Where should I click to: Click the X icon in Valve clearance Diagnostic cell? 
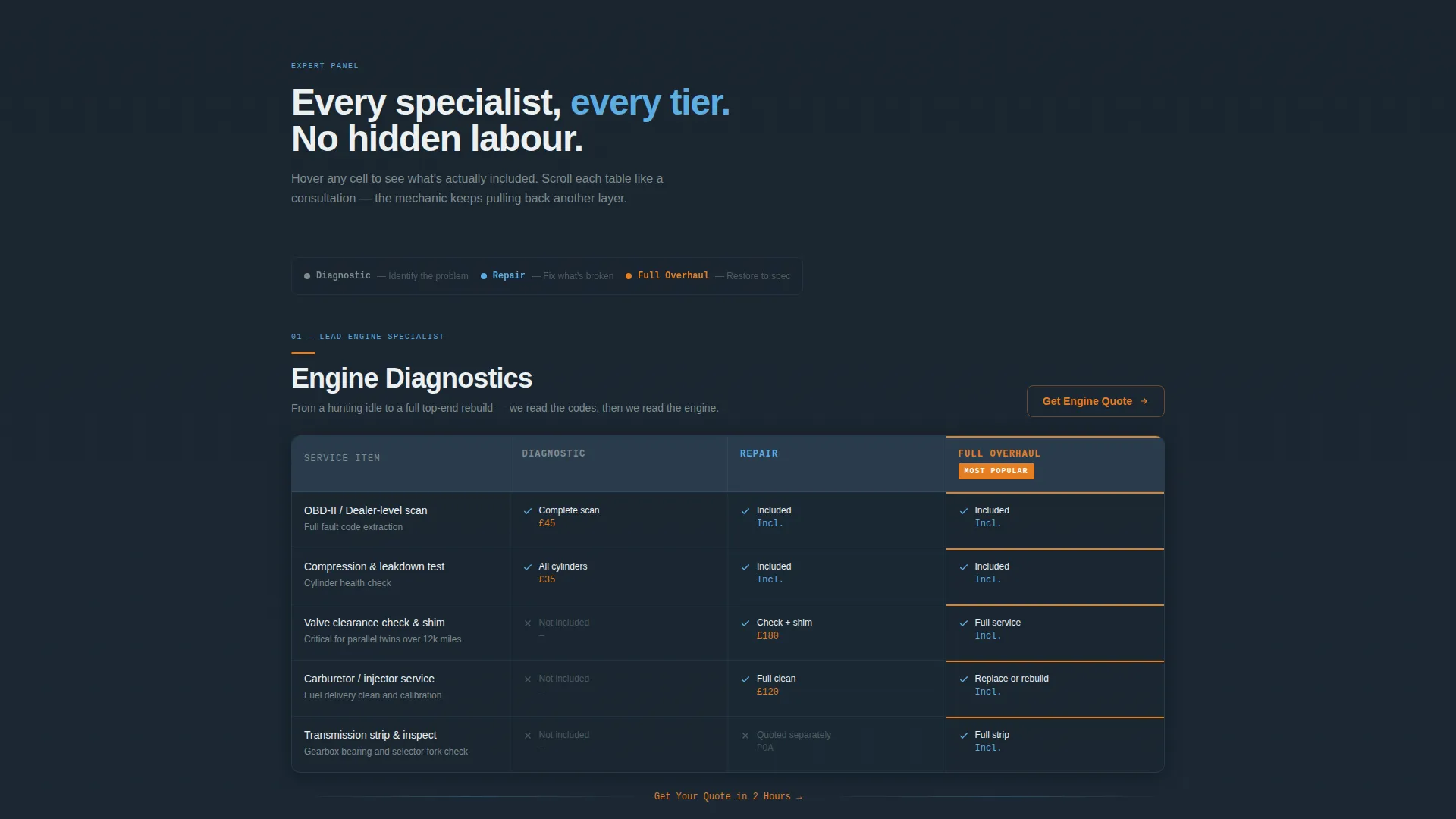(528, 623)
